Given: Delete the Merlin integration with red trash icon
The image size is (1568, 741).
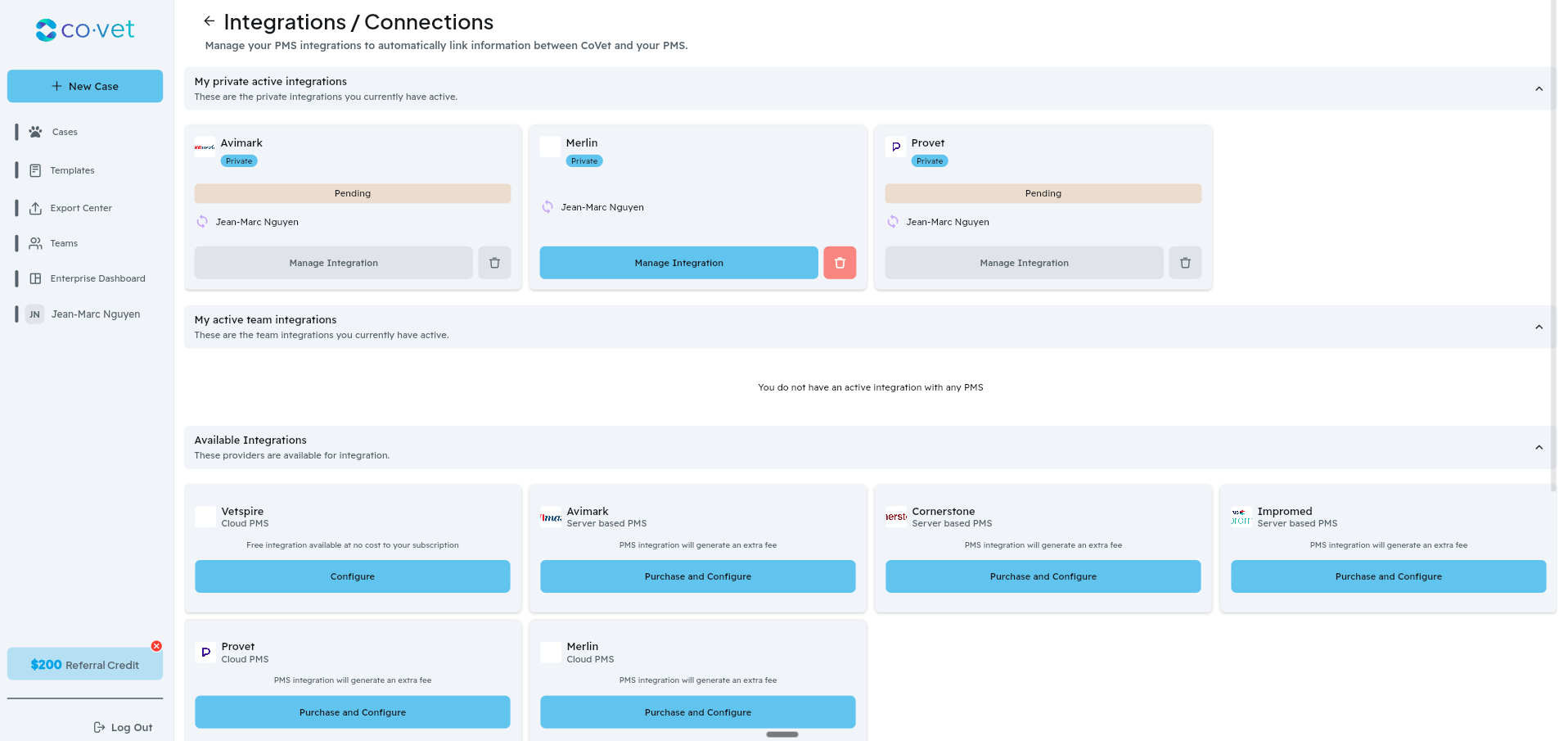Looking at the screenshot, I should click(840, 263).
